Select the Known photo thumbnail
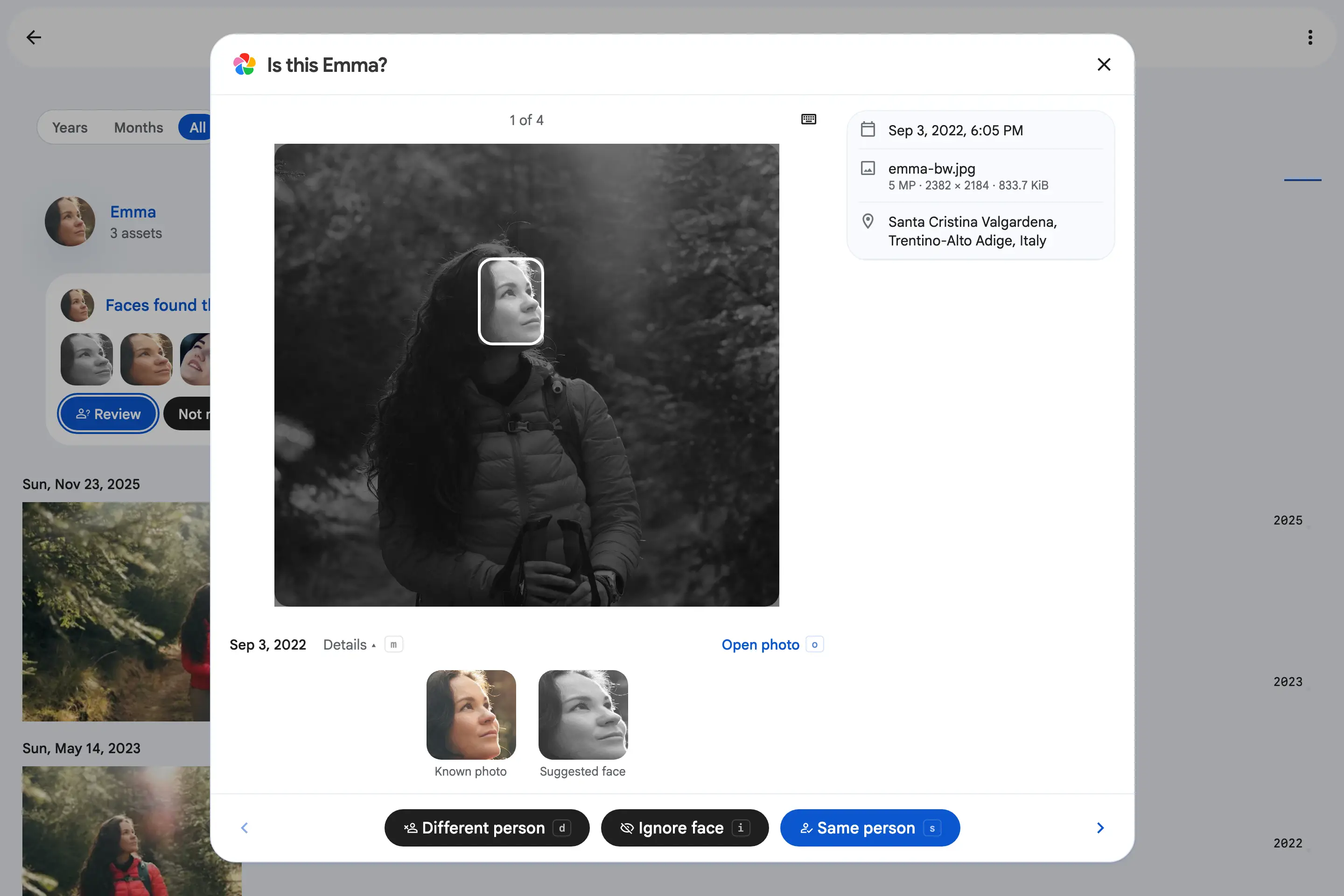Screen dimensions: 1344x896 (471, 714)
